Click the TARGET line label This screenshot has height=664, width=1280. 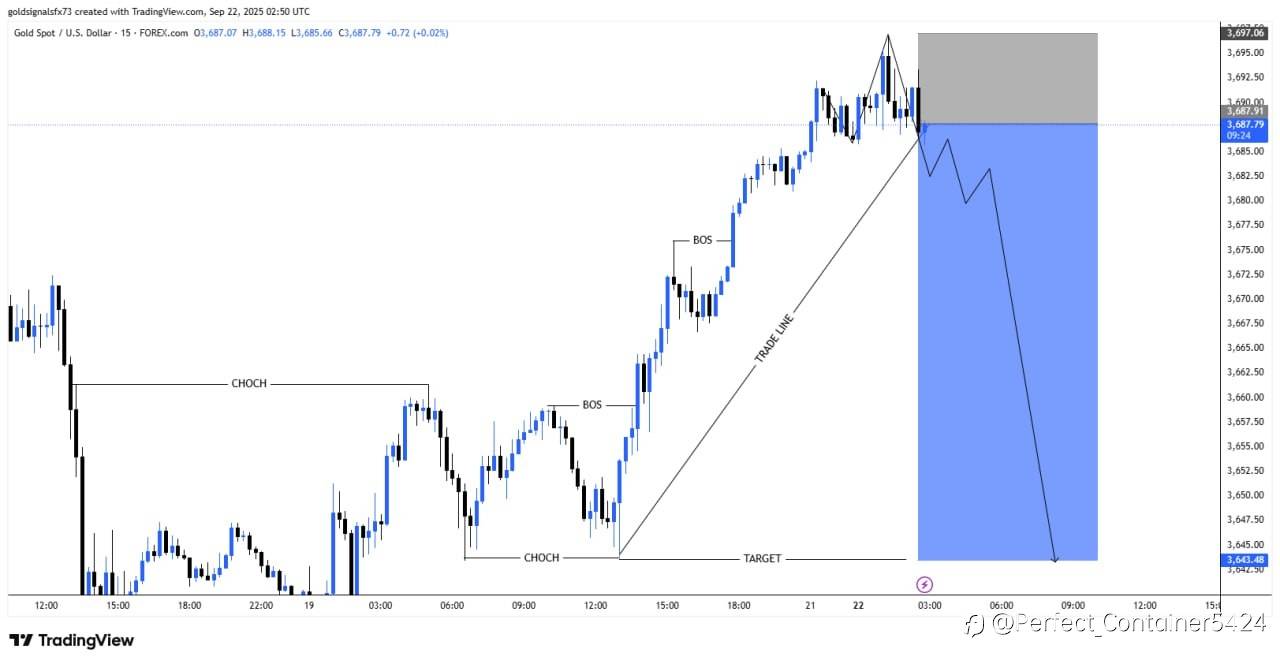tap(762, 559)
